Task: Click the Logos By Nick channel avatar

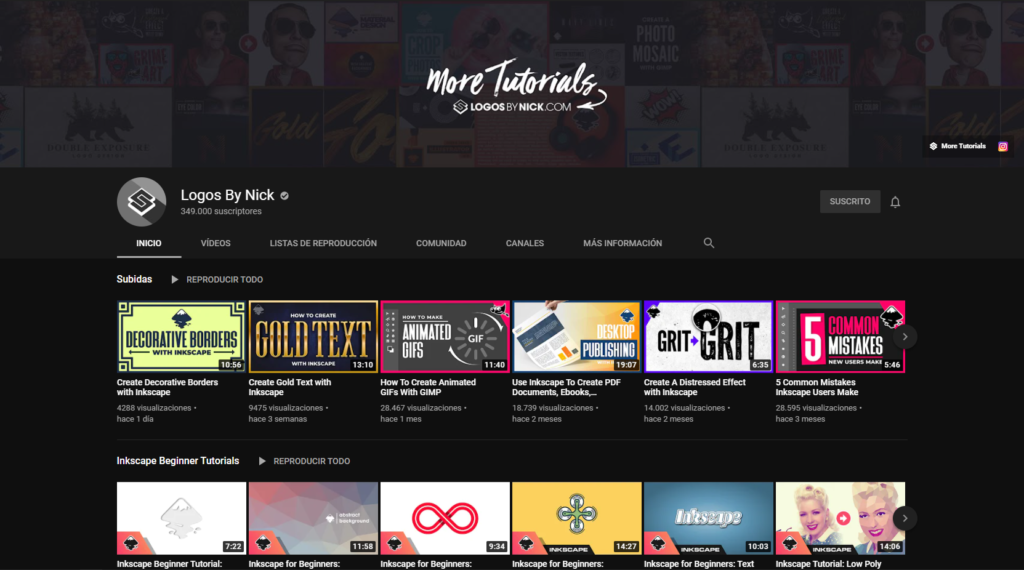Action: click(x=142, y=202)
